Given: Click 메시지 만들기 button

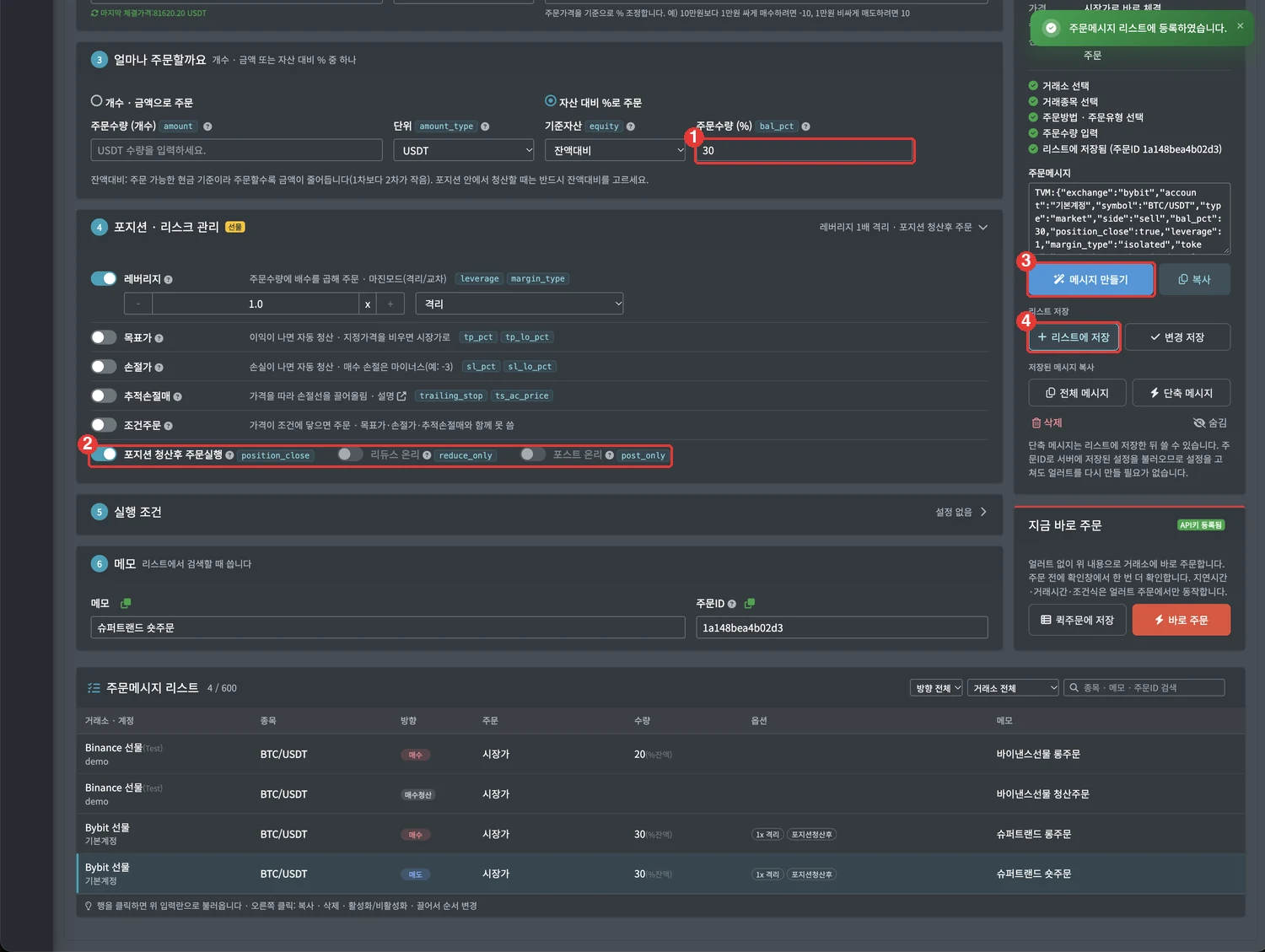Looking at the screenshot, I should pyautogui.click(x=1090, y=280).
